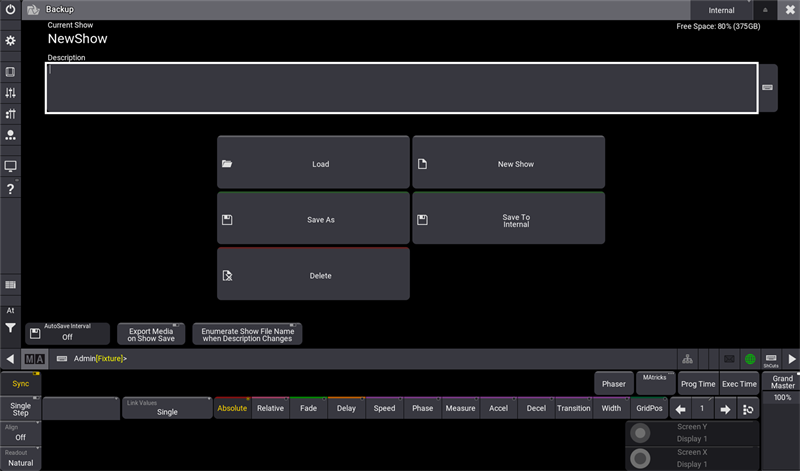Select the Decel layer tab
This screenshot has height=471, width=800.
[x=536, y=408]
